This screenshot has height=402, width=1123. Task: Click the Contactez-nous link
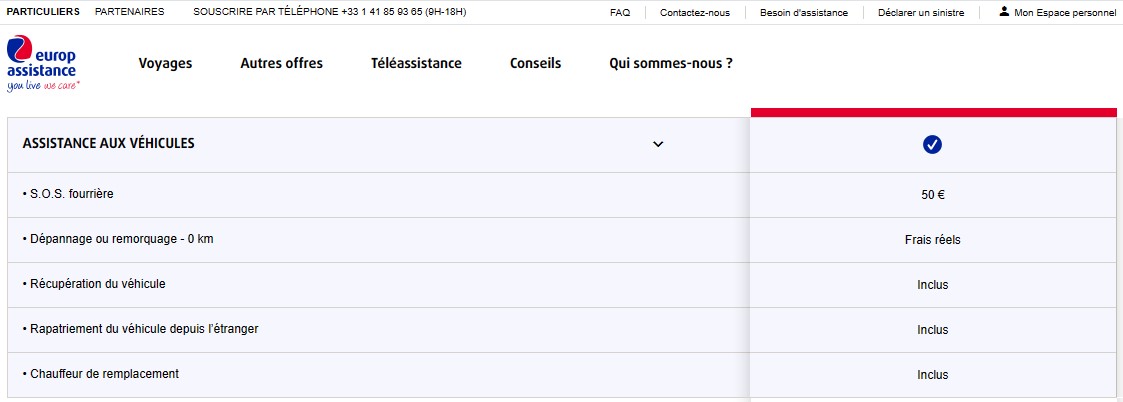point(695,13)
